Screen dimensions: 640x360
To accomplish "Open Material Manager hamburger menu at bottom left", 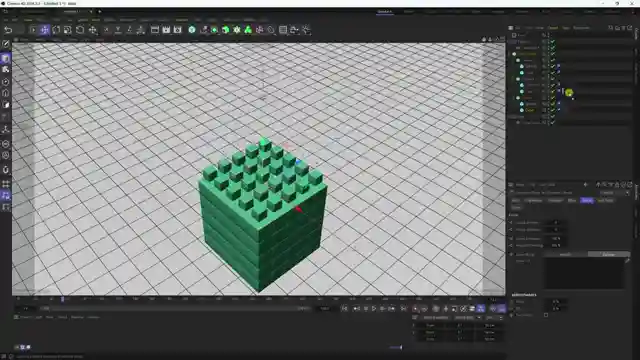I will tap(16, 317).
